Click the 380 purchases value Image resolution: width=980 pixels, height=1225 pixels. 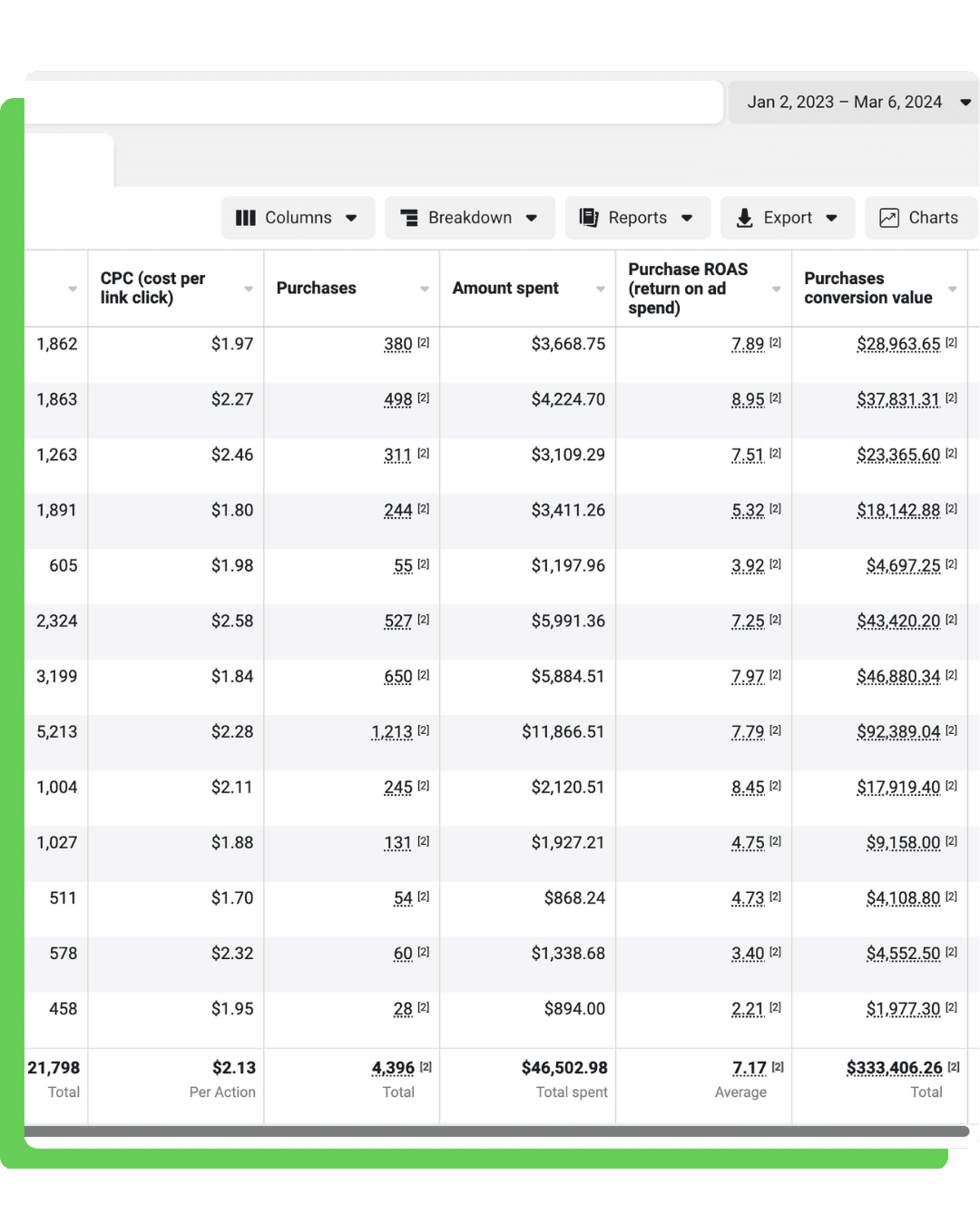397,344
